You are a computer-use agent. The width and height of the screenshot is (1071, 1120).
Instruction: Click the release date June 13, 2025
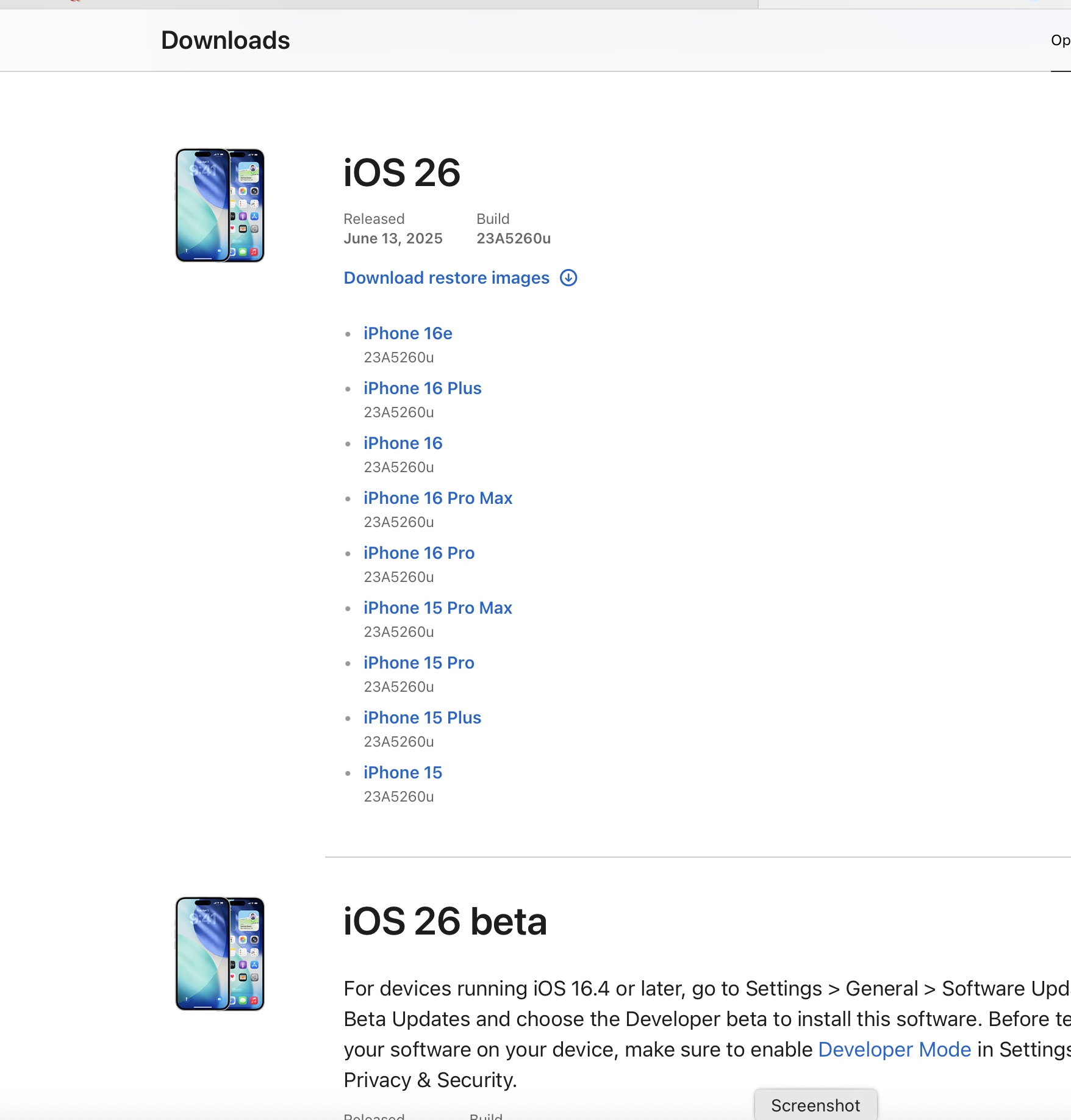pyautogui.click(x=393, y=239)
